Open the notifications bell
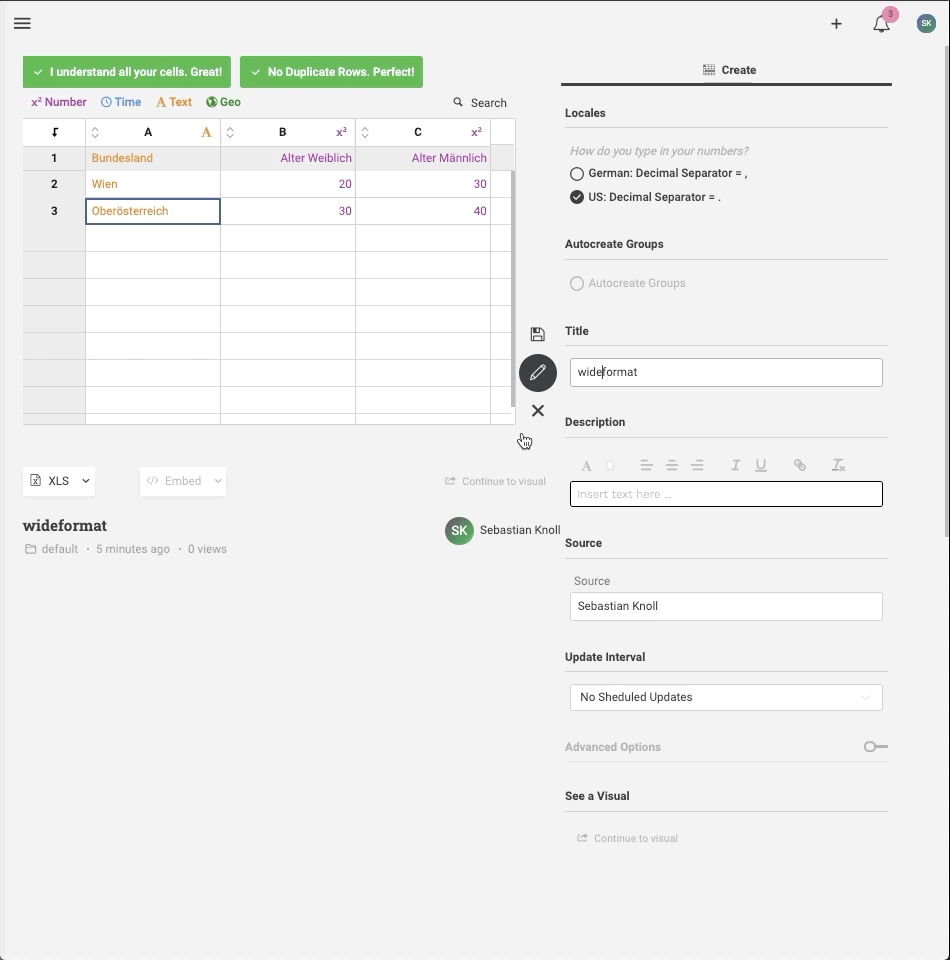 tap(881, 24)
